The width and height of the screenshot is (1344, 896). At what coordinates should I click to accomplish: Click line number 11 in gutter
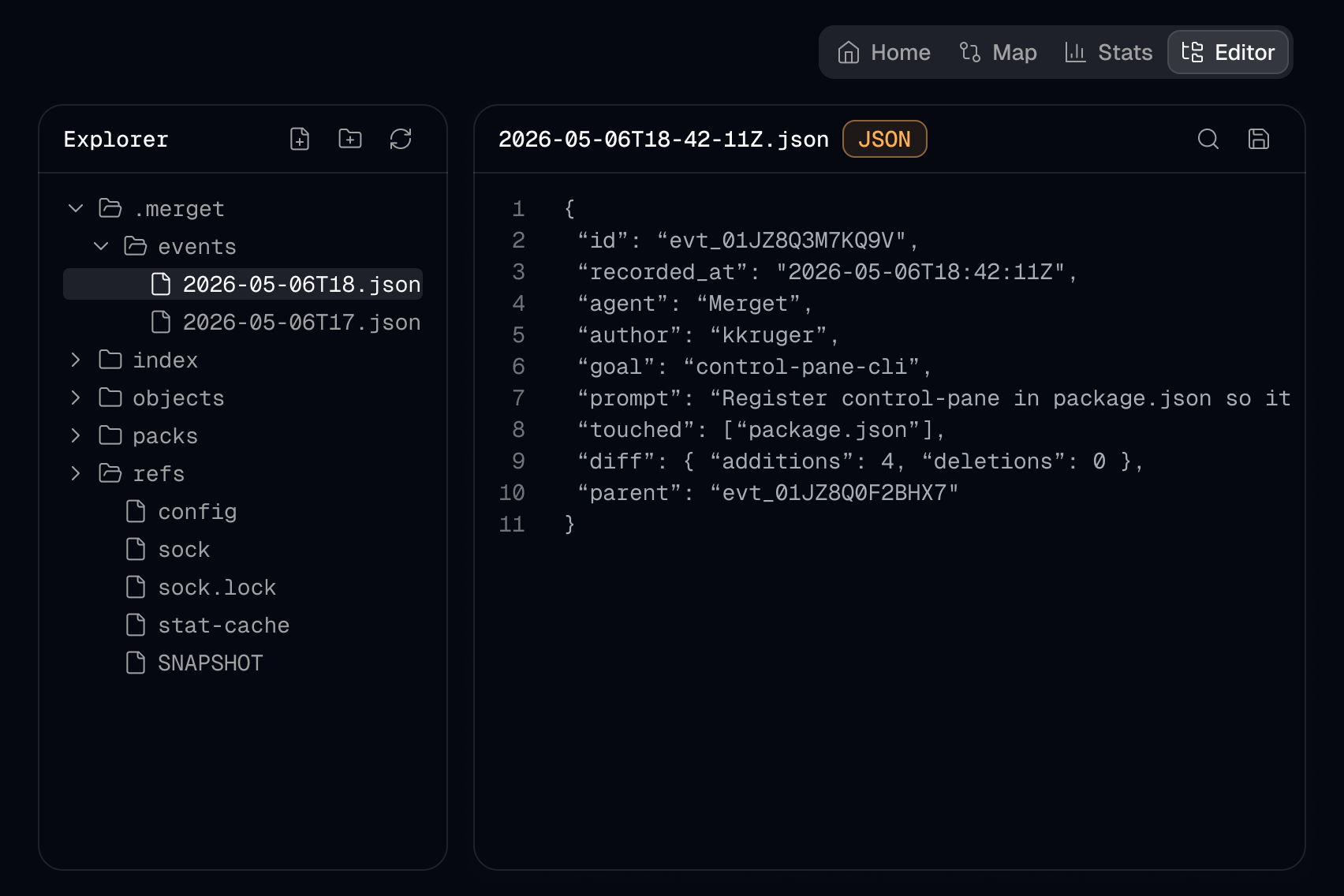pyautogui.click(x=512, y=524)
